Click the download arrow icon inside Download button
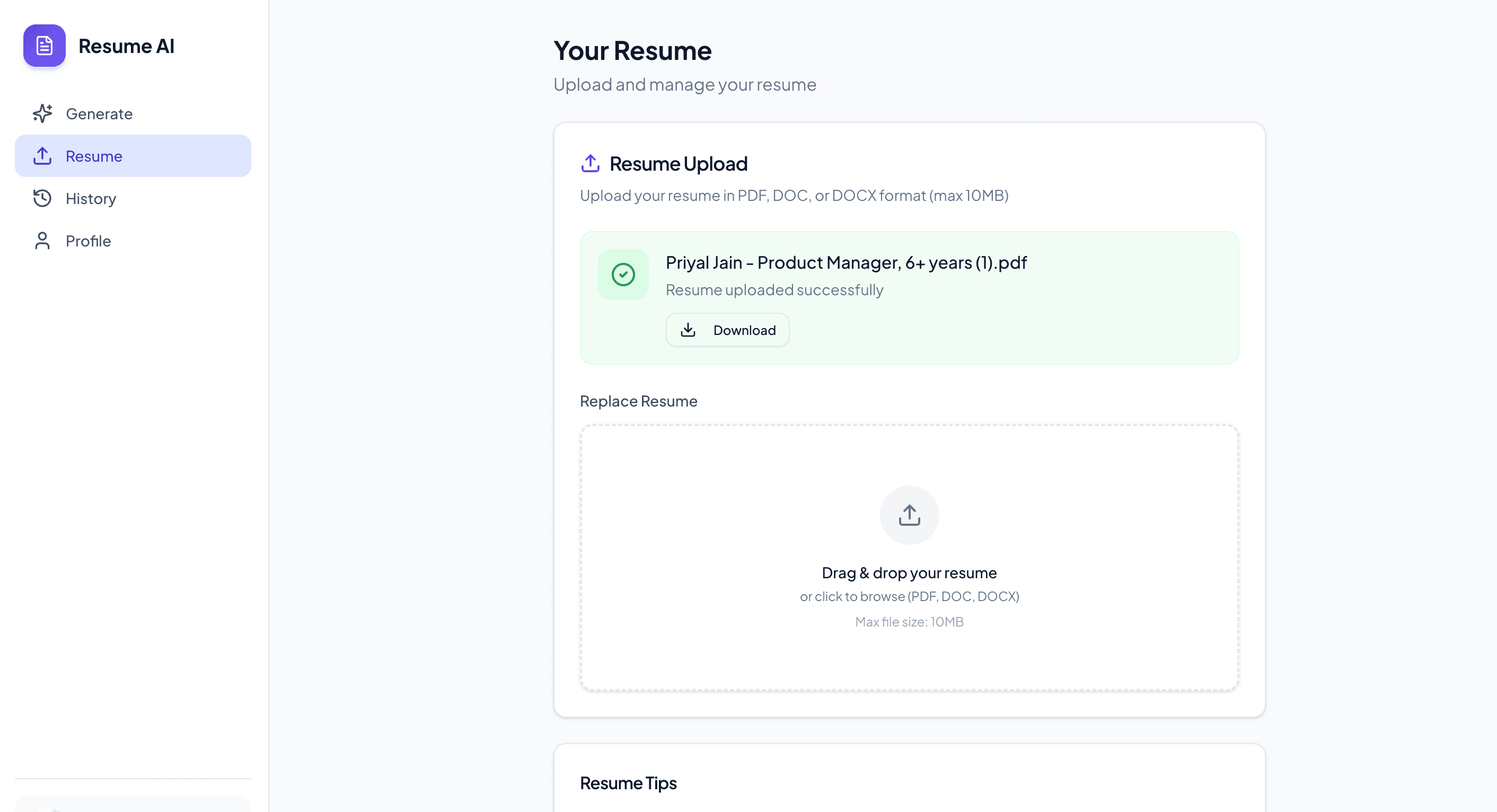 click(x=689, y=330)
